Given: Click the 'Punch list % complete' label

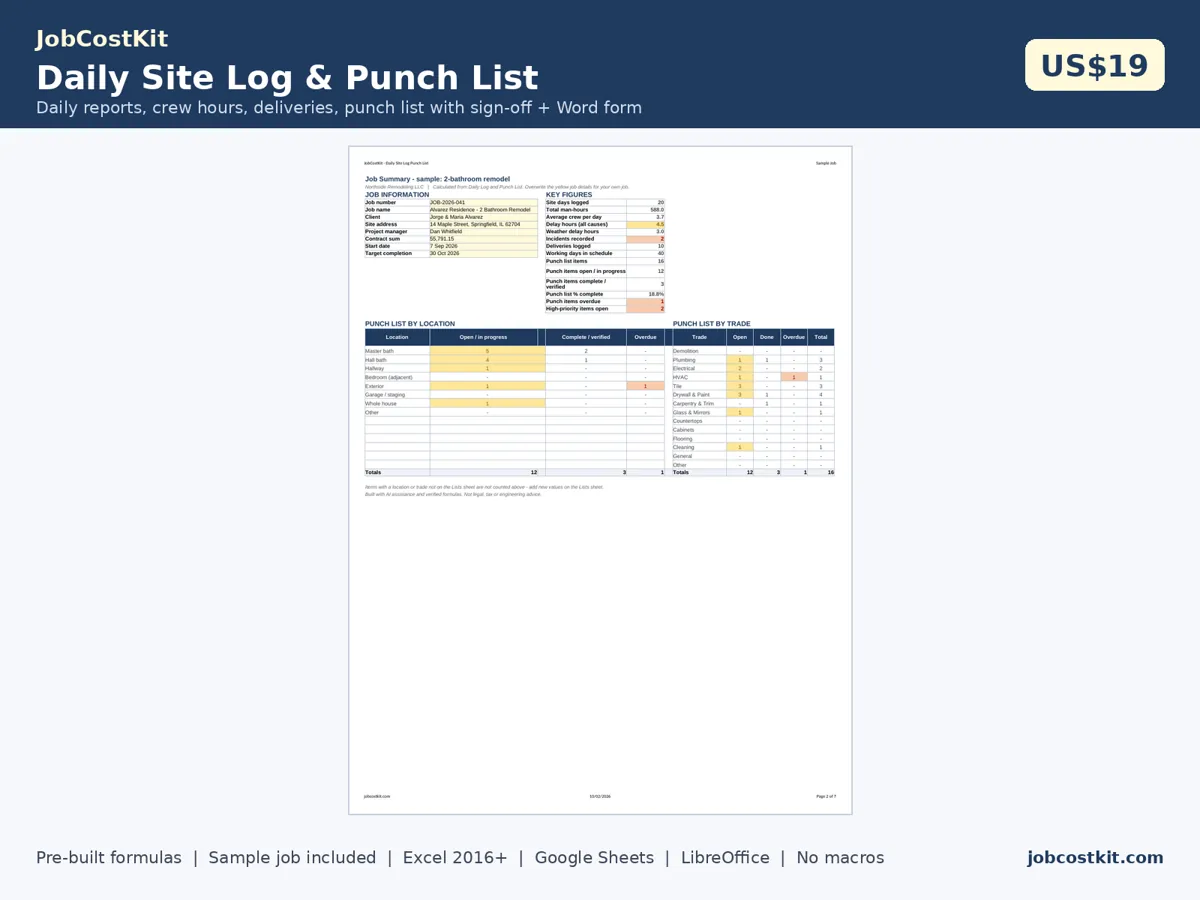Looking at the screenshot, I should tap(575, 294).
